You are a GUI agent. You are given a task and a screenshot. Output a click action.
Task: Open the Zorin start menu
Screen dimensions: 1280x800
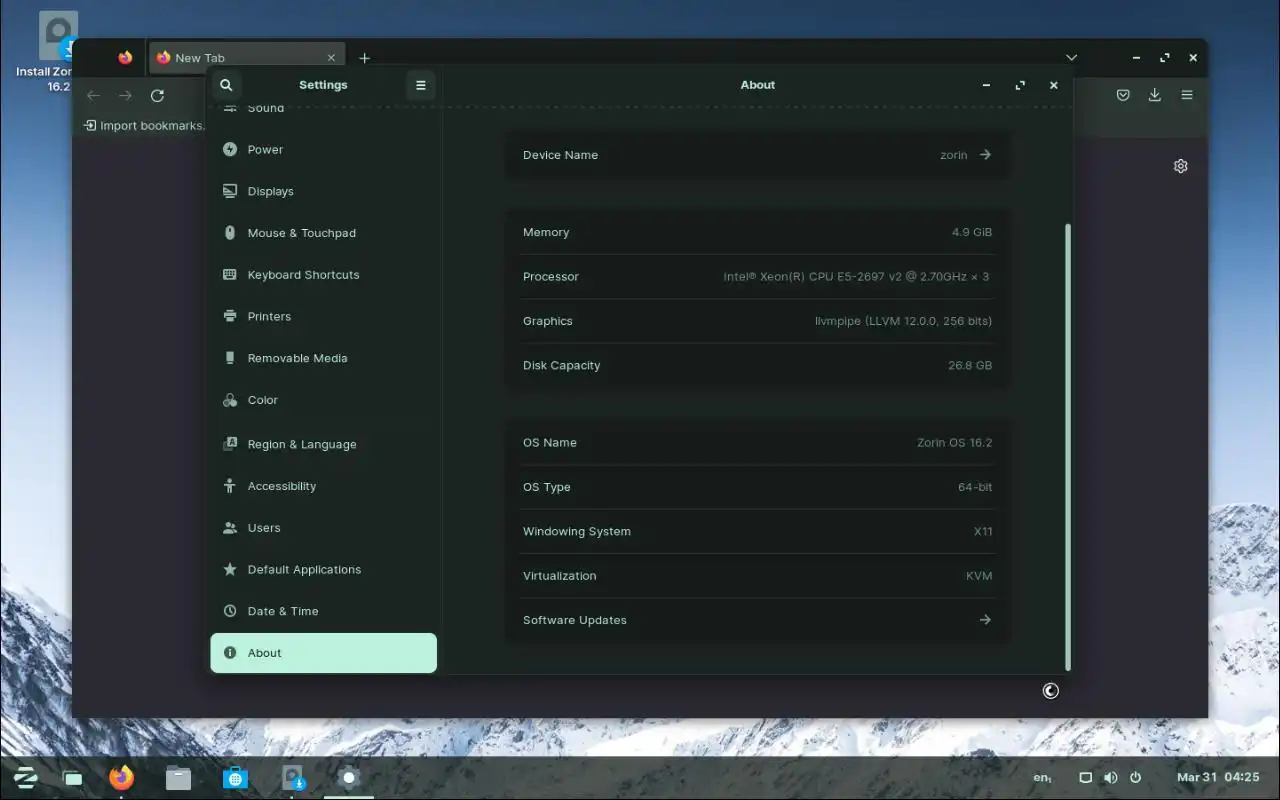pyautogui.click(x=26, y=777)
